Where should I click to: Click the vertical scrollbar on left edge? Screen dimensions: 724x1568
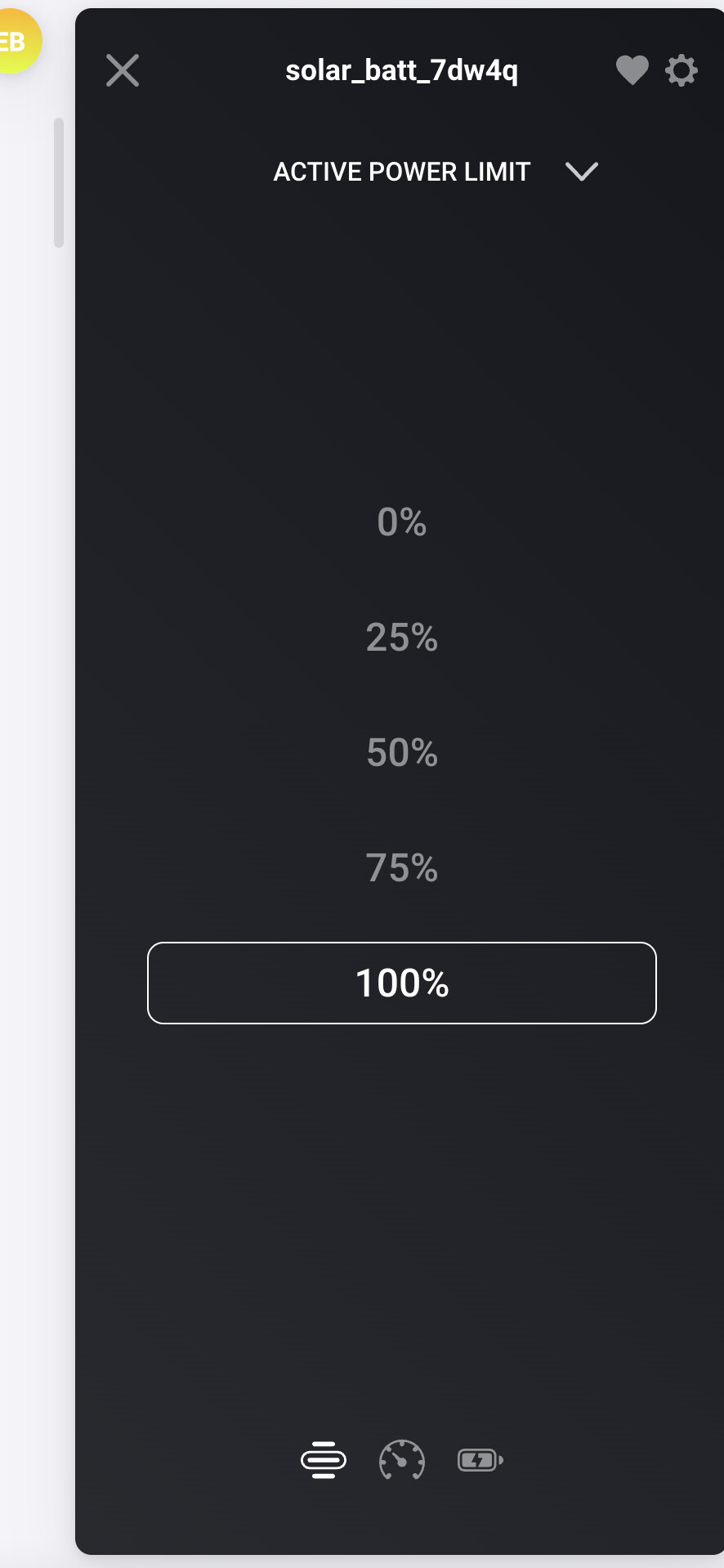[58, 181]
